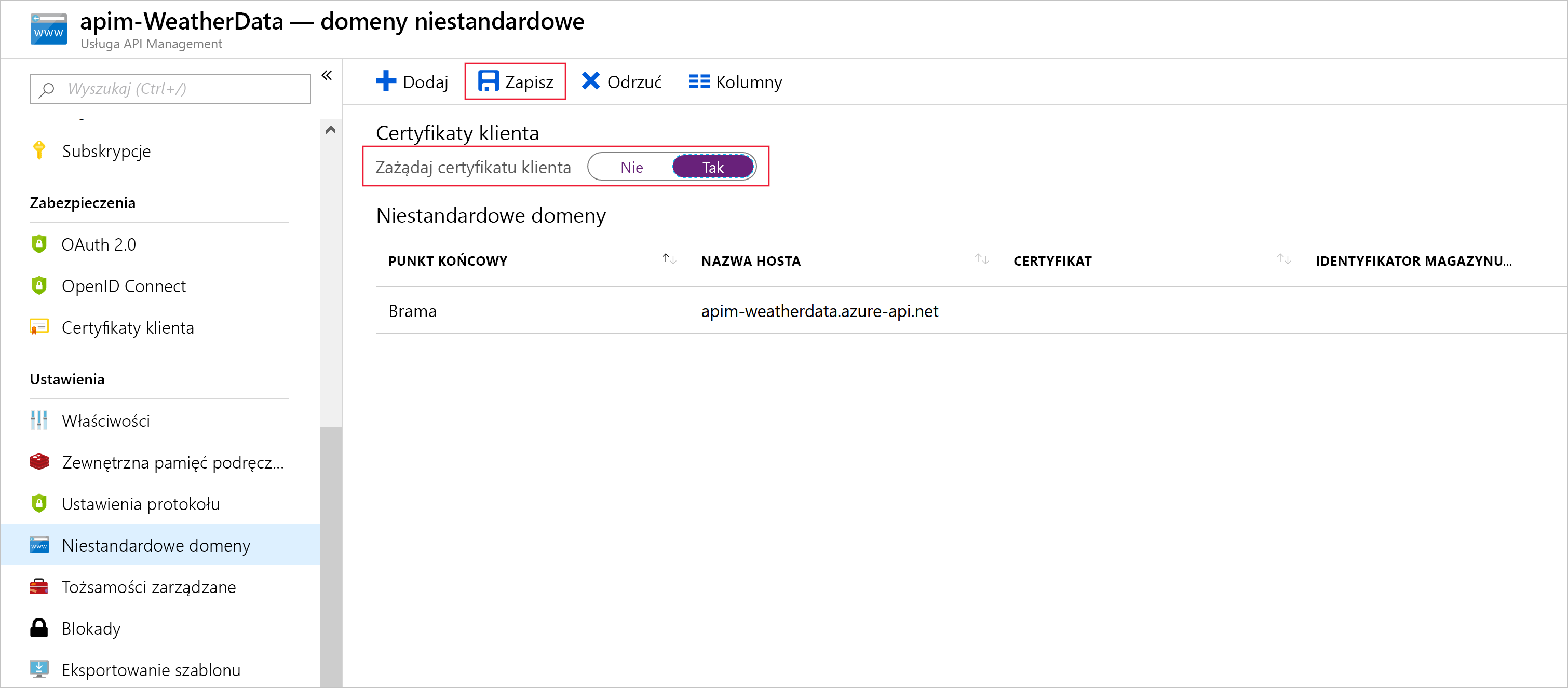Screen dimensions: 1568x688
Task: Click the Wyszukaj search field
Action: point(170,89)
